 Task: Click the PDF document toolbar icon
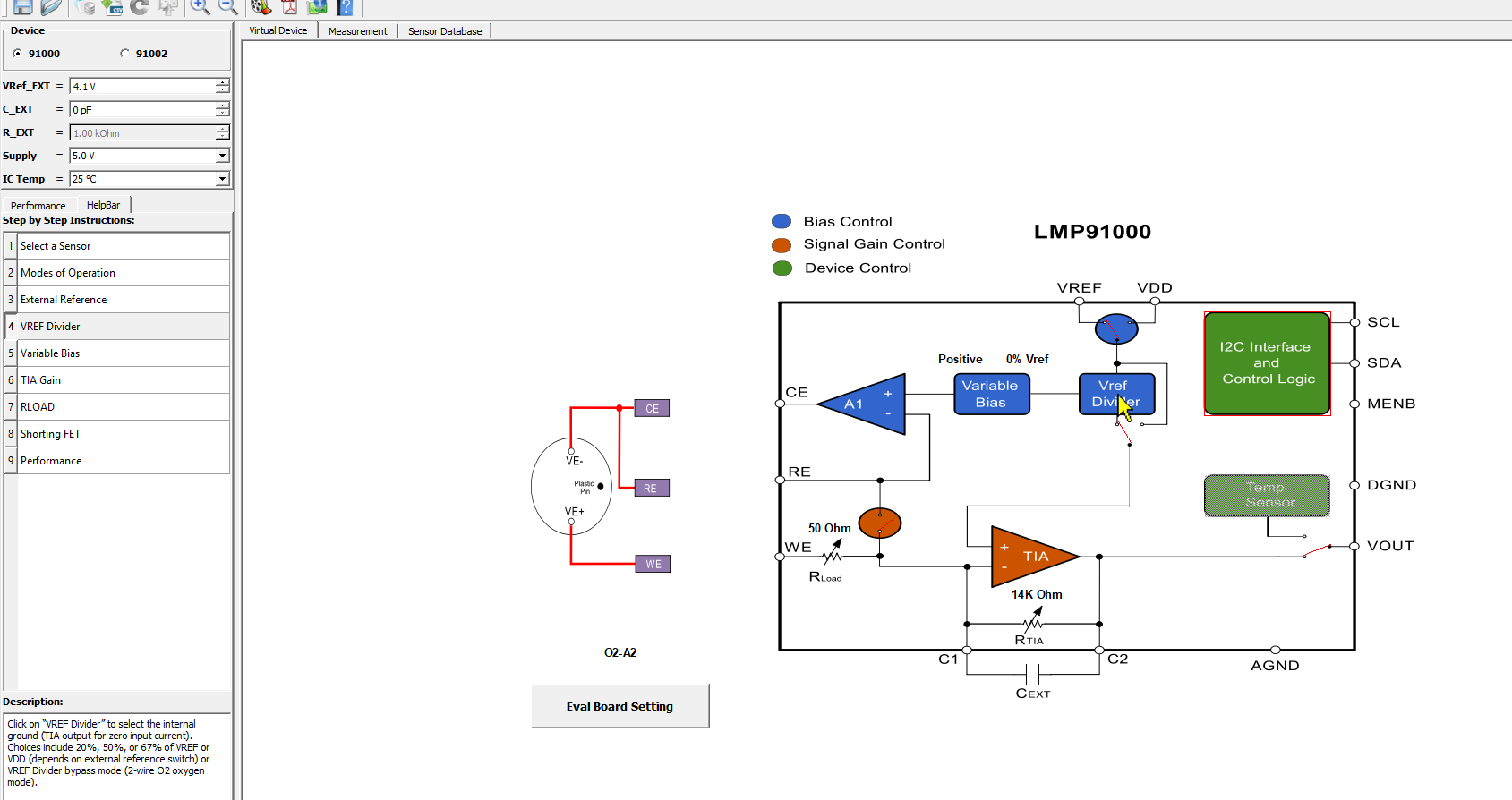289,7
